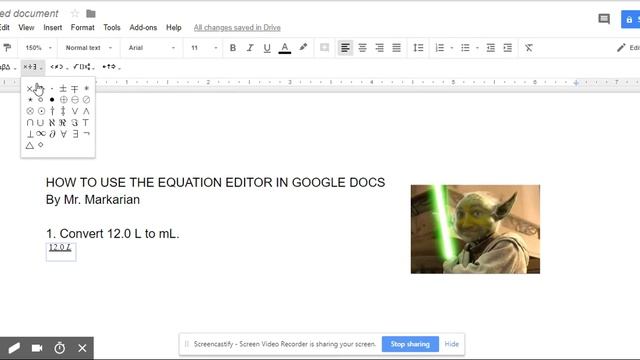
Task: Star the document
Action: (x=75, y=13)
